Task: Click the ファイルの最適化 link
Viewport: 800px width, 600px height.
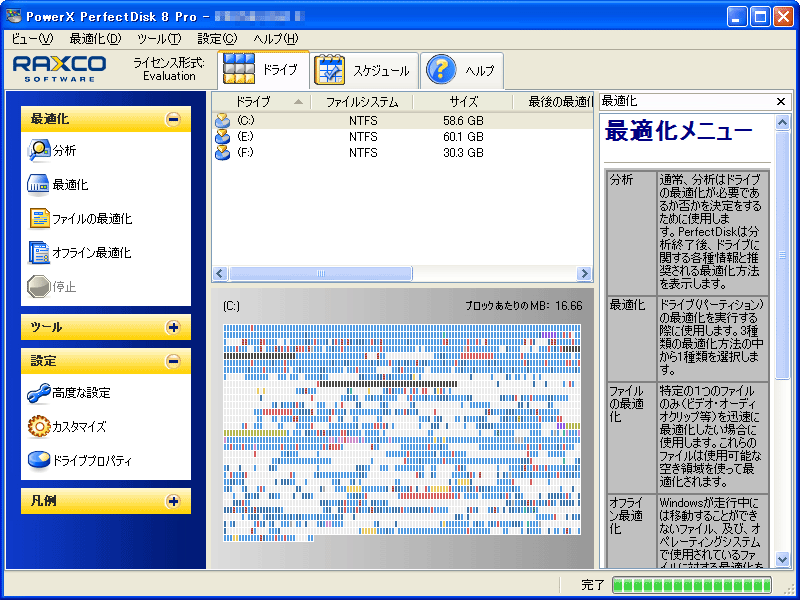Action: click(x=92, y=219)
